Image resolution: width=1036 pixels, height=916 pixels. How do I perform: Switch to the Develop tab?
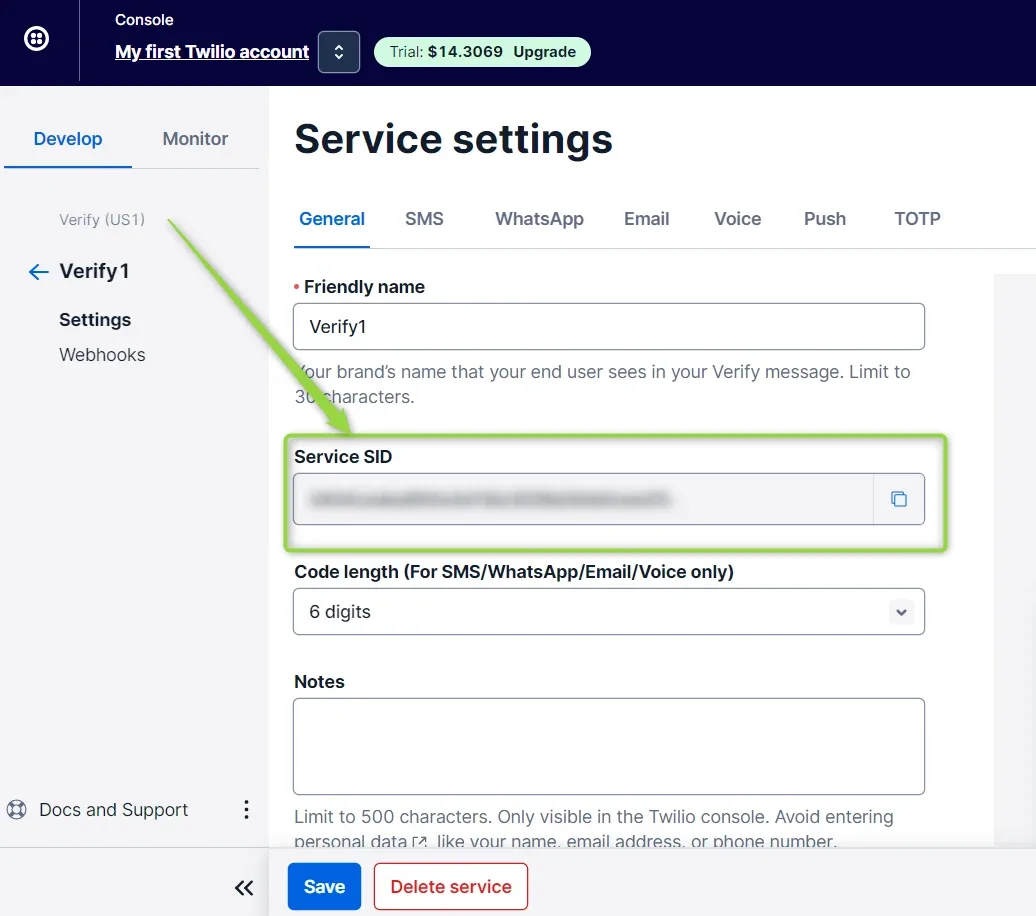pyautogui.click(x=68, y=139)
